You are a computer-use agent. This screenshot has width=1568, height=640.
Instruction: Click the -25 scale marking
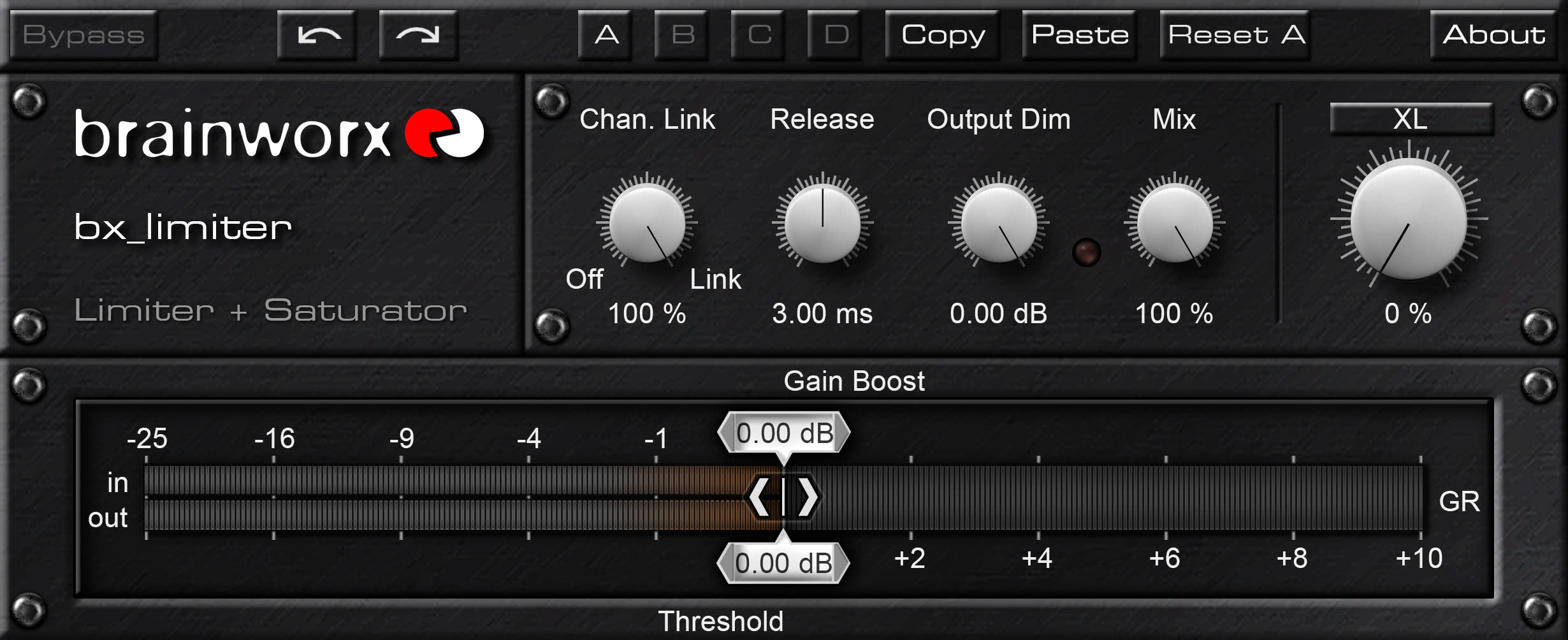pos(147,439)
